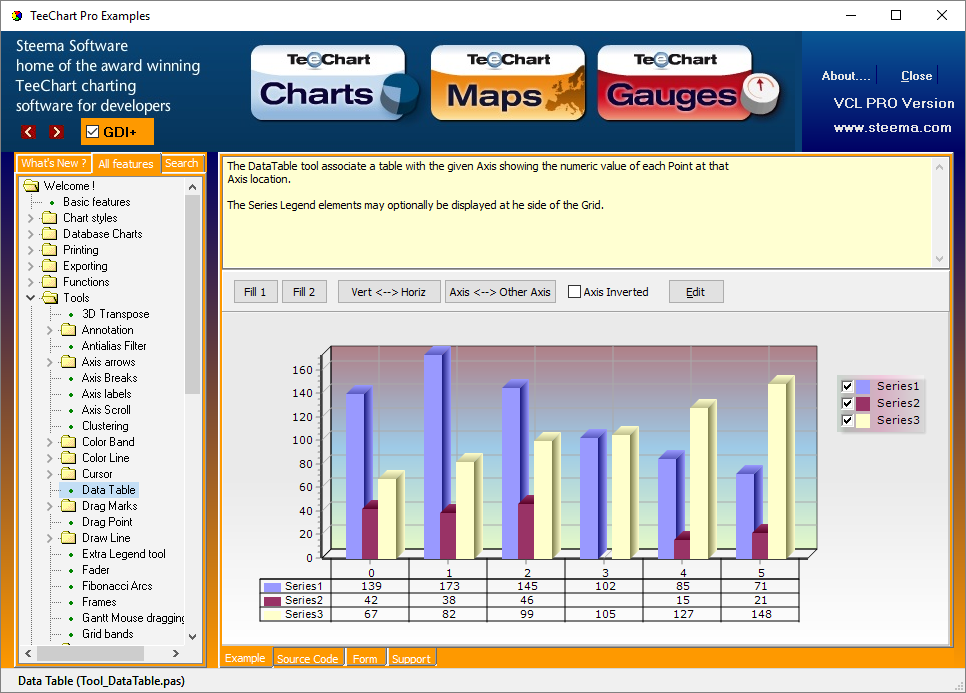The height and width of the screenshot is (693, 966).
Task: Go to previous example with red left arrow
Action: click(x=28, y=132)
